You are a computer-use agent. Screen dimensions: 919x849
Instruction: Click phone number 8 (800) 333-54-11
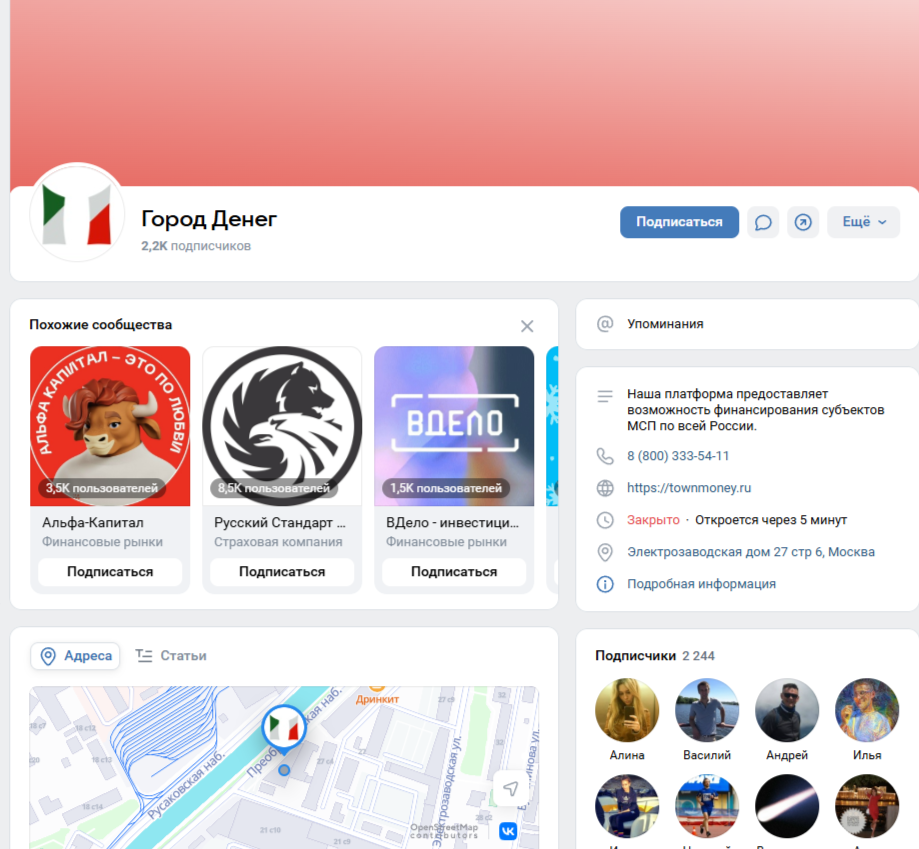pyautogui.click(x=678, y=456)
